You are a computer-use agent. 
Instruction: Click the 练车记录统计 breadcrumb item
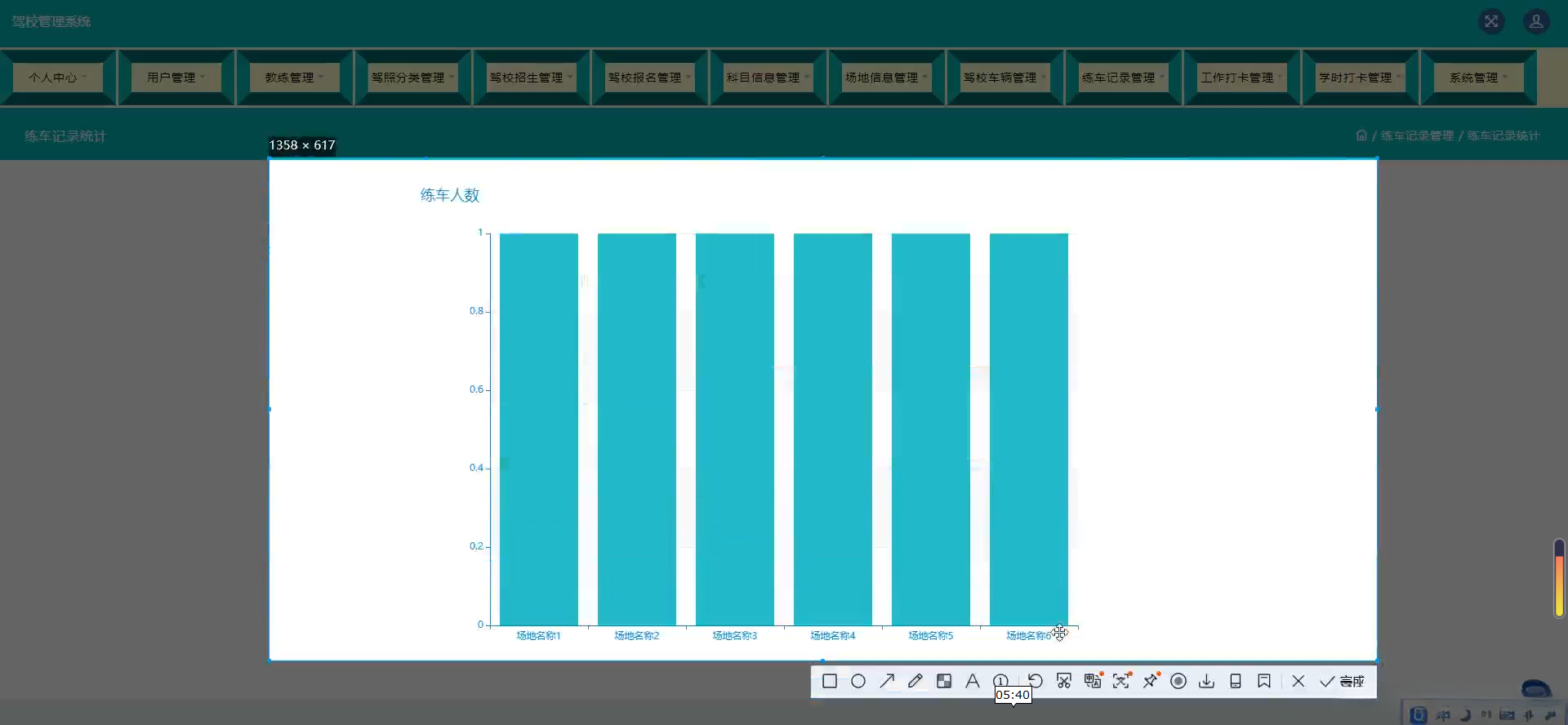point(1503,136)
